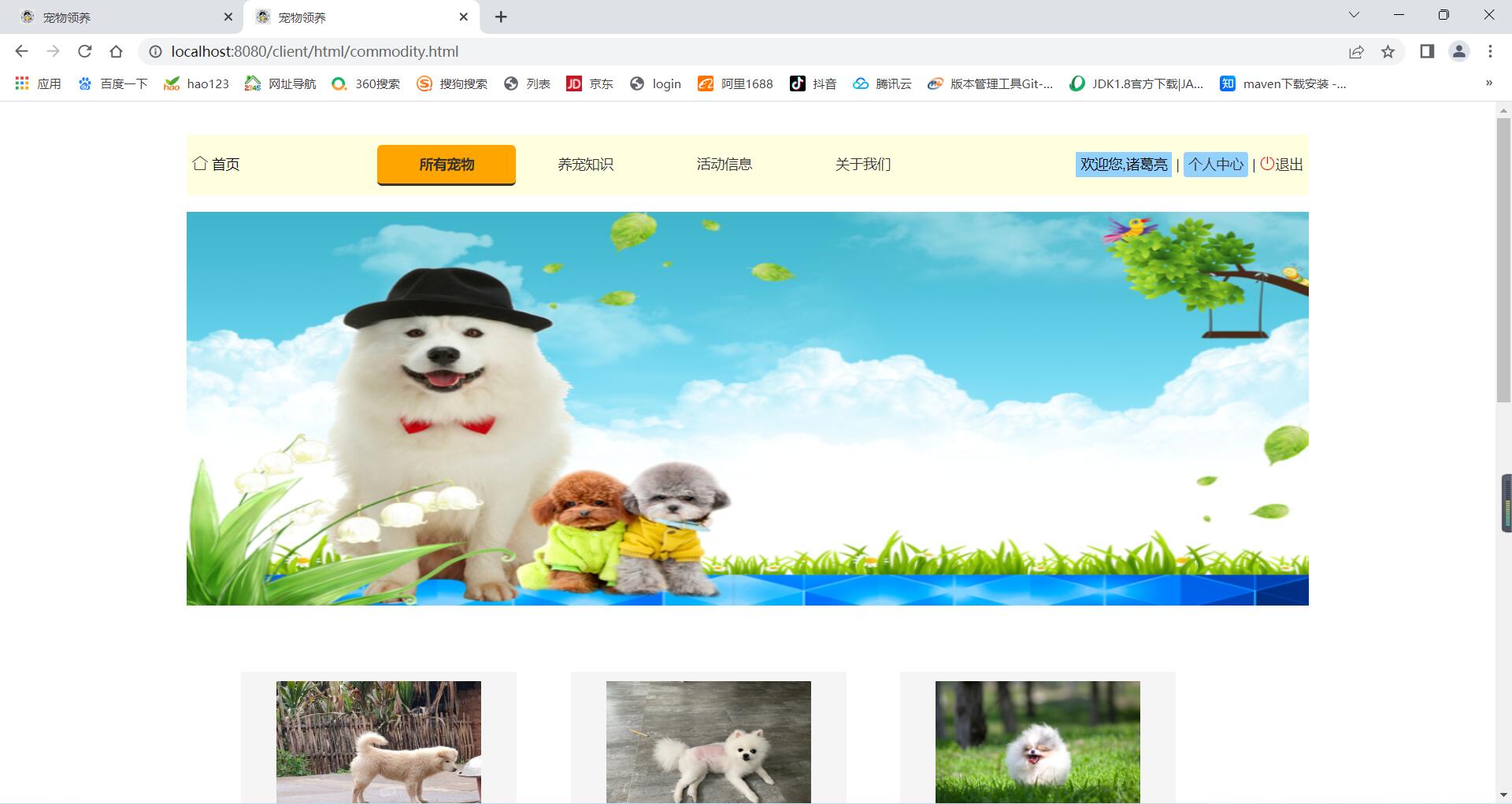Click the dog banner image
Viewport: 1512px width, 804px height.
(747, 409)
